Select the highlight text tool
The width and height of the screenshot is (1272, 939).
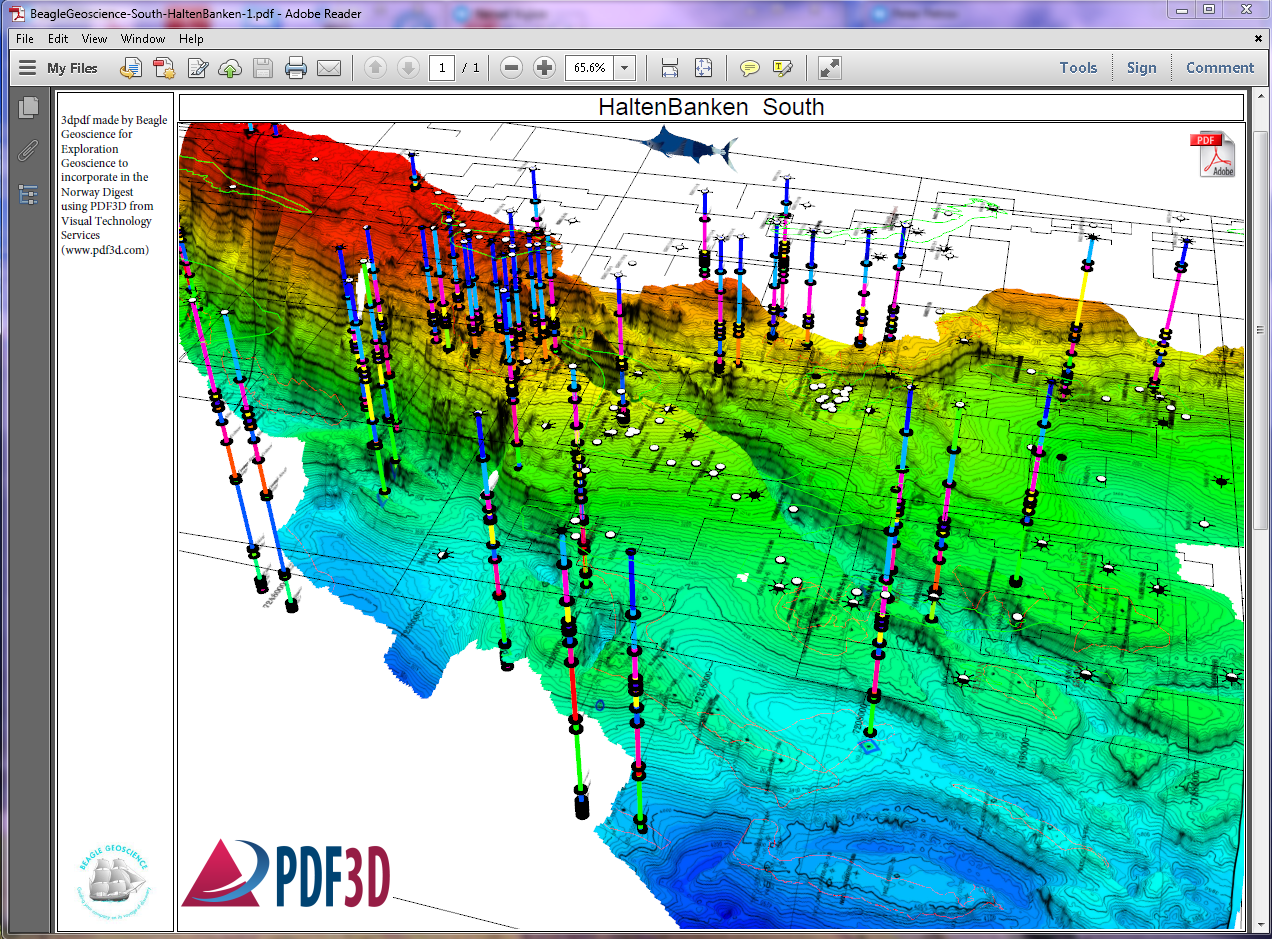(x=782, y=68)
